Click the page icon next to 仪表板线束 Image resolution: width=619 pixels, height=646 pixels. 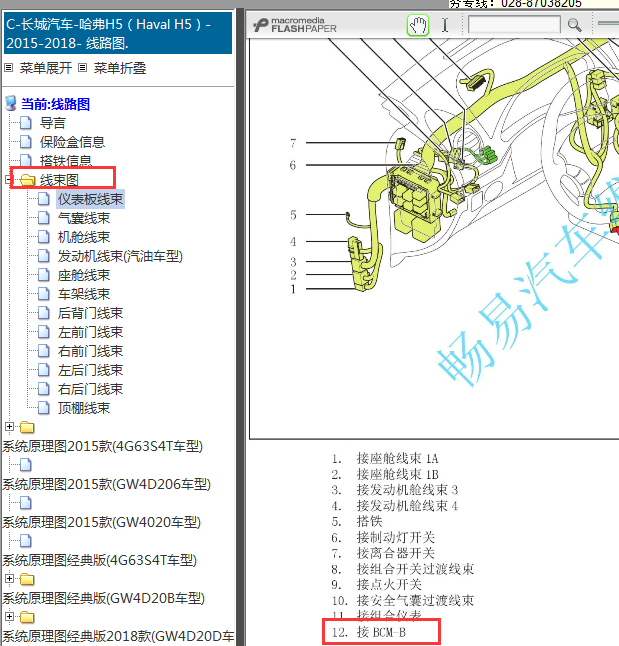44,199
